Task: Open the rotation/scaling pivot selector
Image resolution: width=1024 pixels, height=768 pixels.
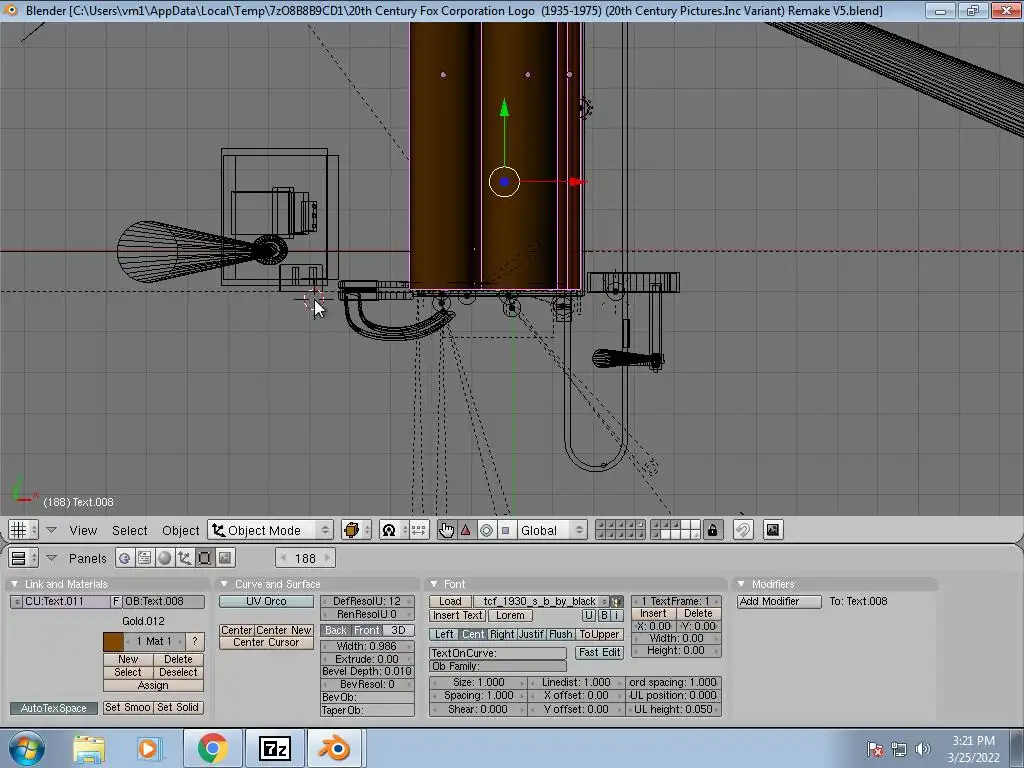Action: pos(394,530)
